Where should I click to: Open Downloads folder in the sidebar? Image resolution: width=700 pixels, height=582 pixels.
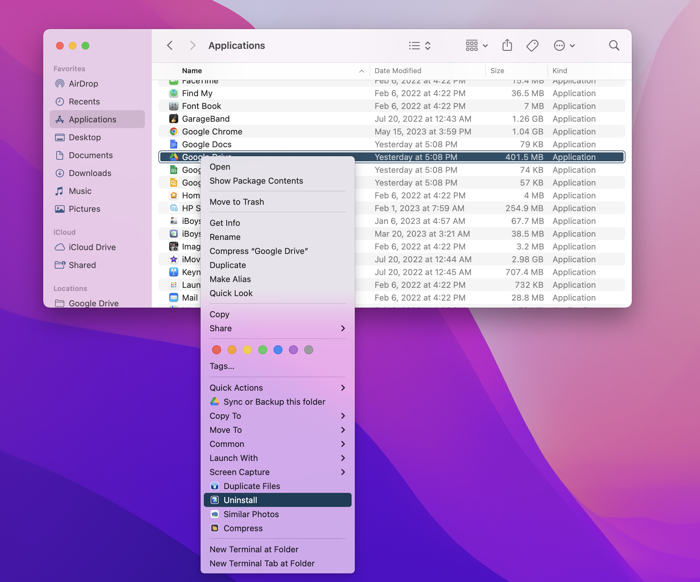pyautogui.click(x=90, y=173)
